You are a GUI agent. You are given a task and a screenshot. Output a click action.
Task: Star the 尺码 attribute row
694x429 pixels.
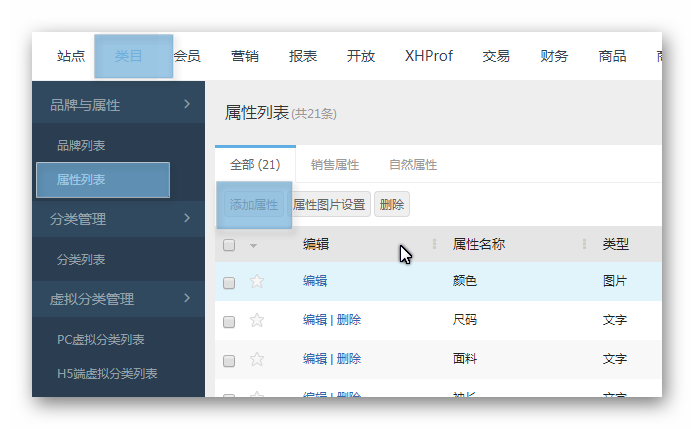(257, 320)
